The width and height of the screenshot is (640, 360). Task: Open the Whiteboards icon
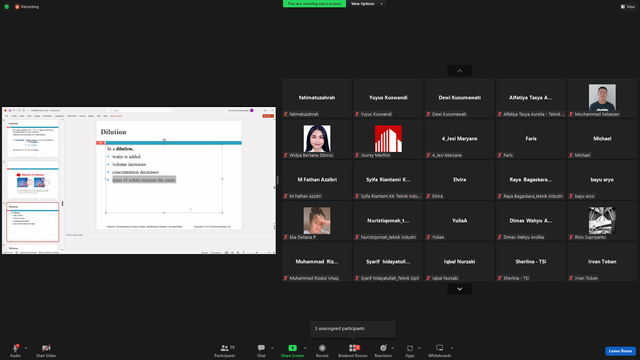(x=440, y=348)
